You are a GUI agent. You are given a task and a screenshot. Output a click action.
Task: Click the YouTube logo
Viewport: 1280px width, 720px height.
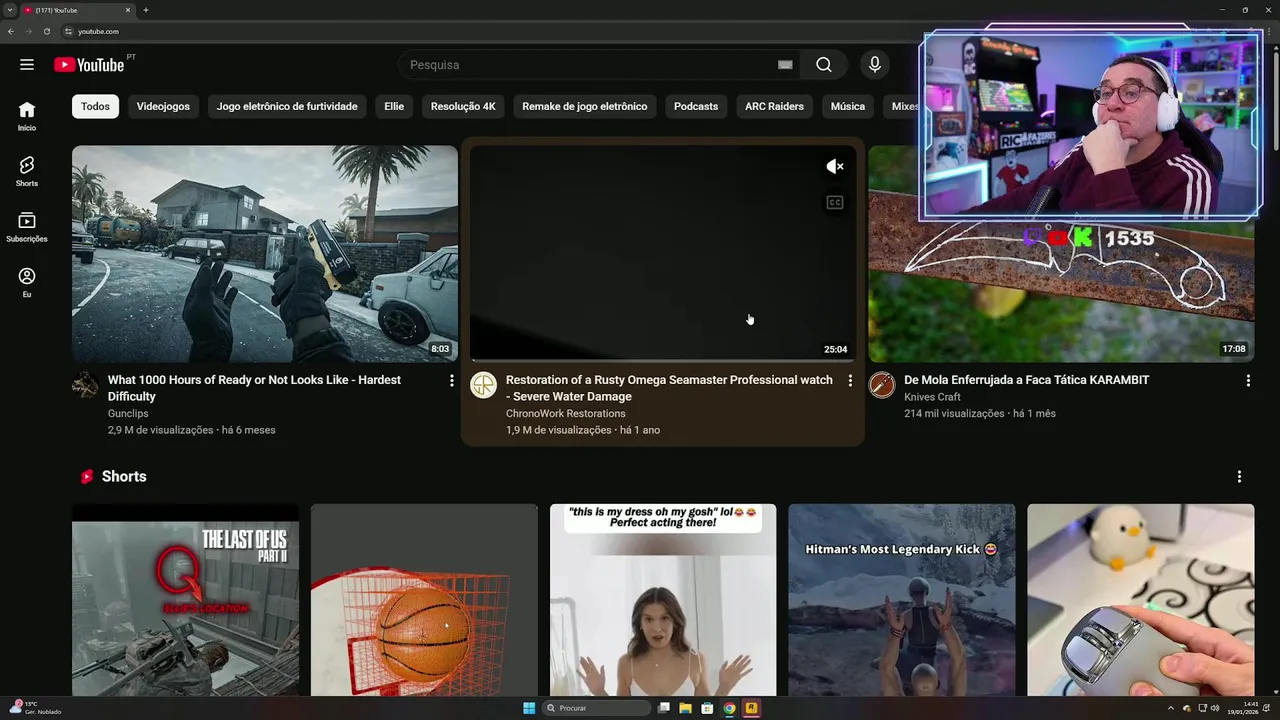(x=89, y=65)
